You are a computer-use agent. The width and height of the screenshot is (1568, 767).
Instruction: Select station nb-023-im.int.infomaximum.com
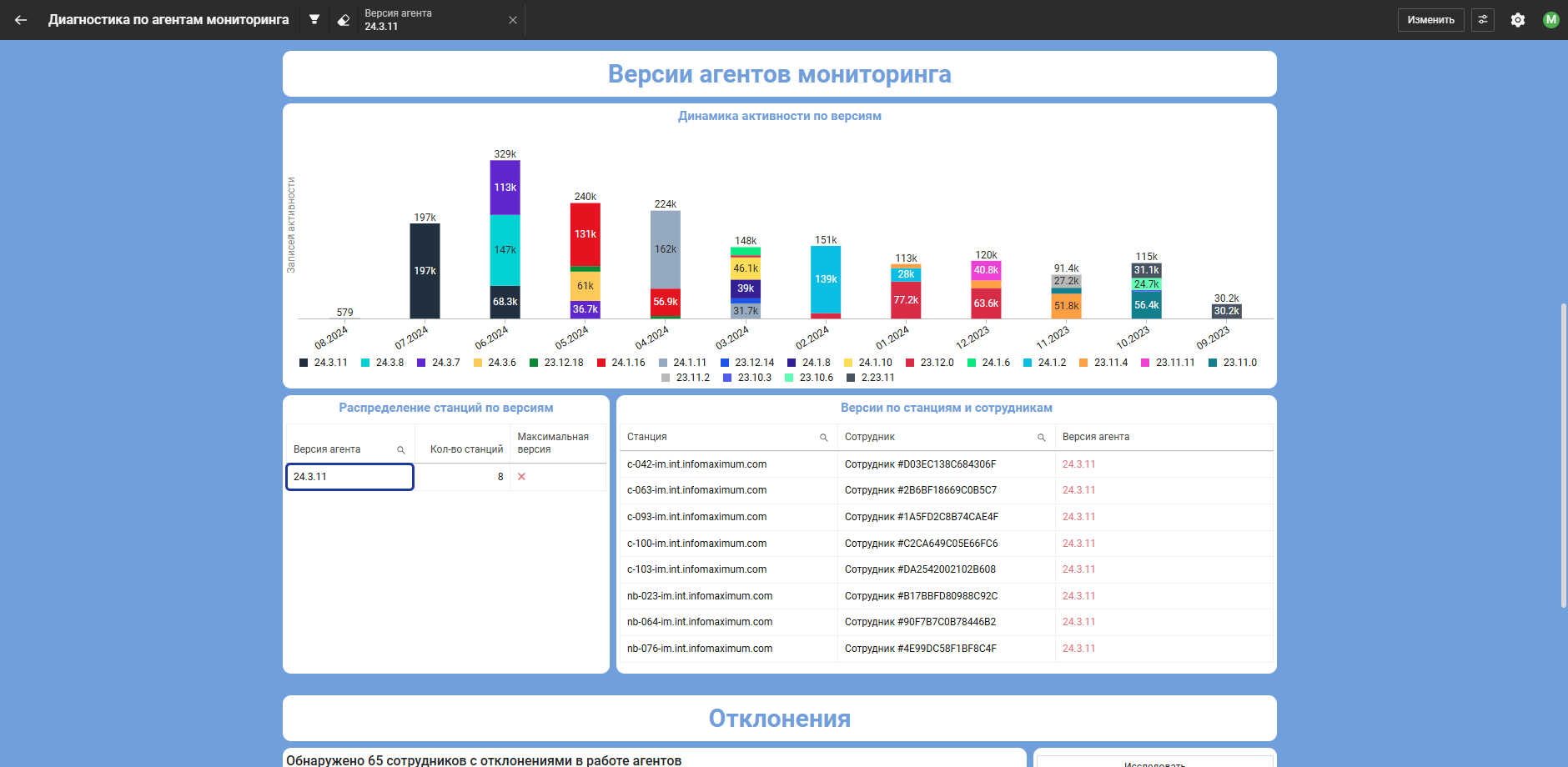tap(700, 596)
